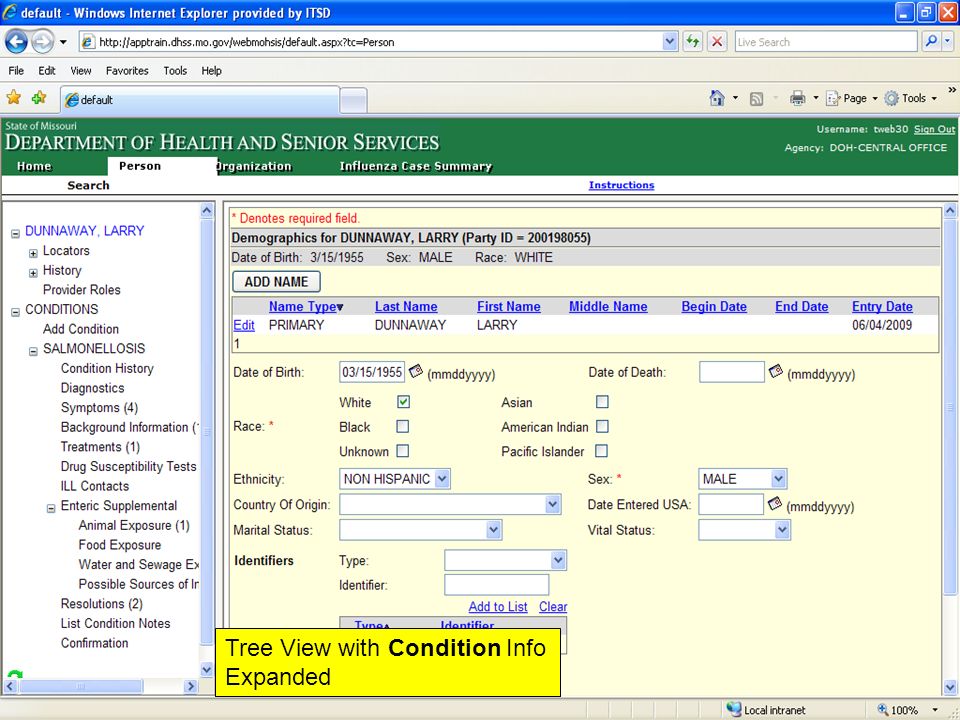Uncheck the White race checkbox
This screenshot has height=720, width=960.
[x=403, y=402]
